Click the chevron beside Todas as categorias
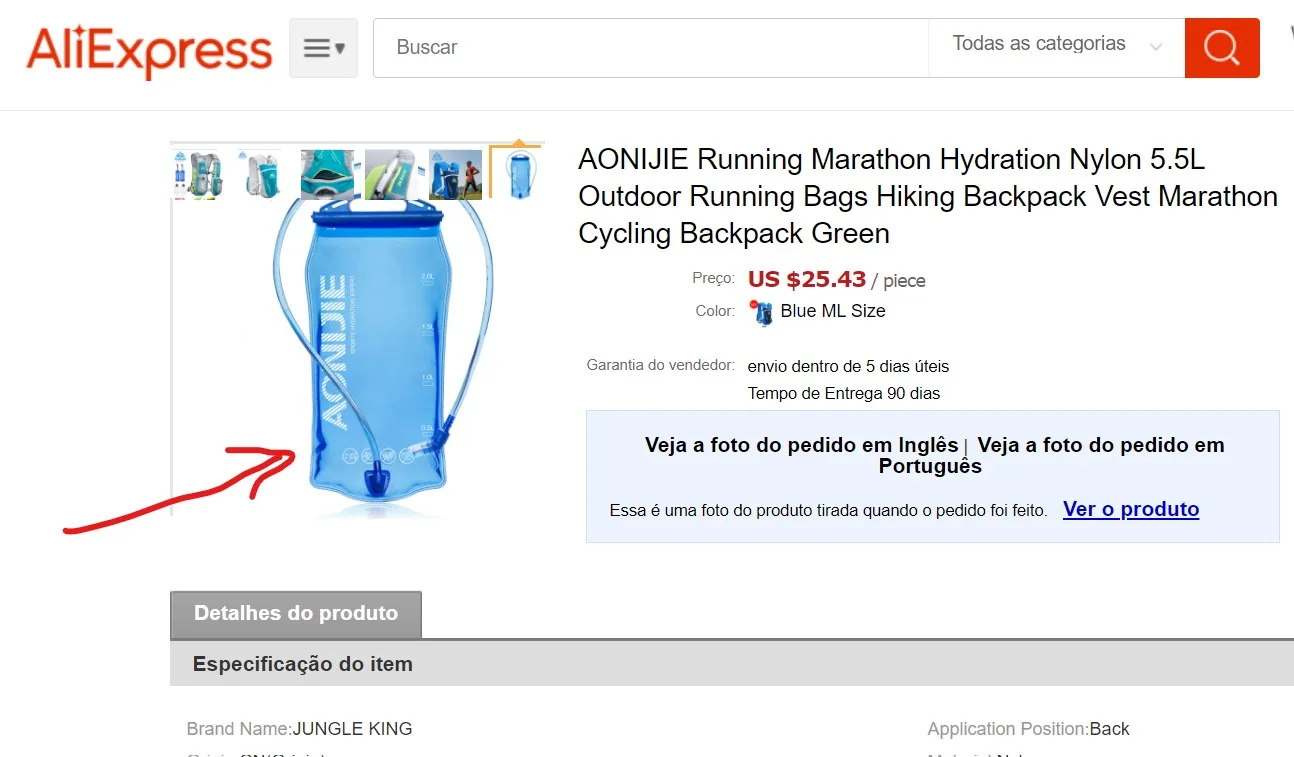The width and height of the screenshot is (1294, 757). [x=1156, y=47]
